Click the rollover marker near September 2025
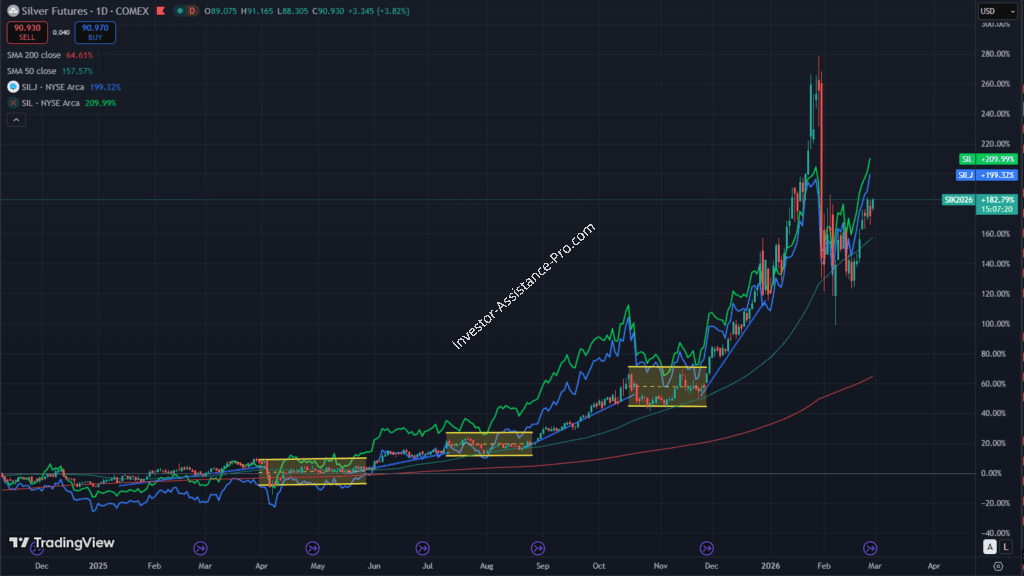This screenshot has height=576, width=1024. coord(539,547)
